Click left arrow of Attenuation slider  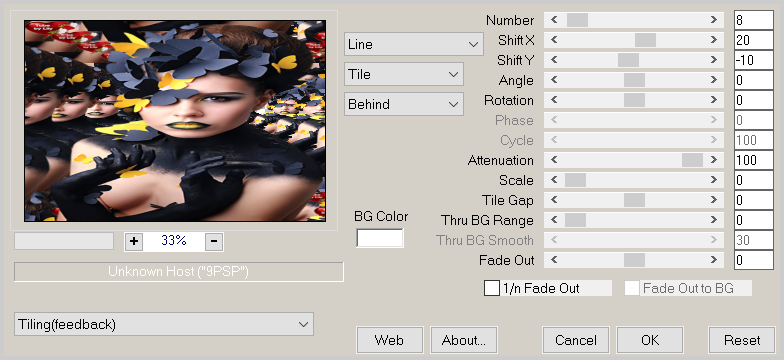(554, 160)
